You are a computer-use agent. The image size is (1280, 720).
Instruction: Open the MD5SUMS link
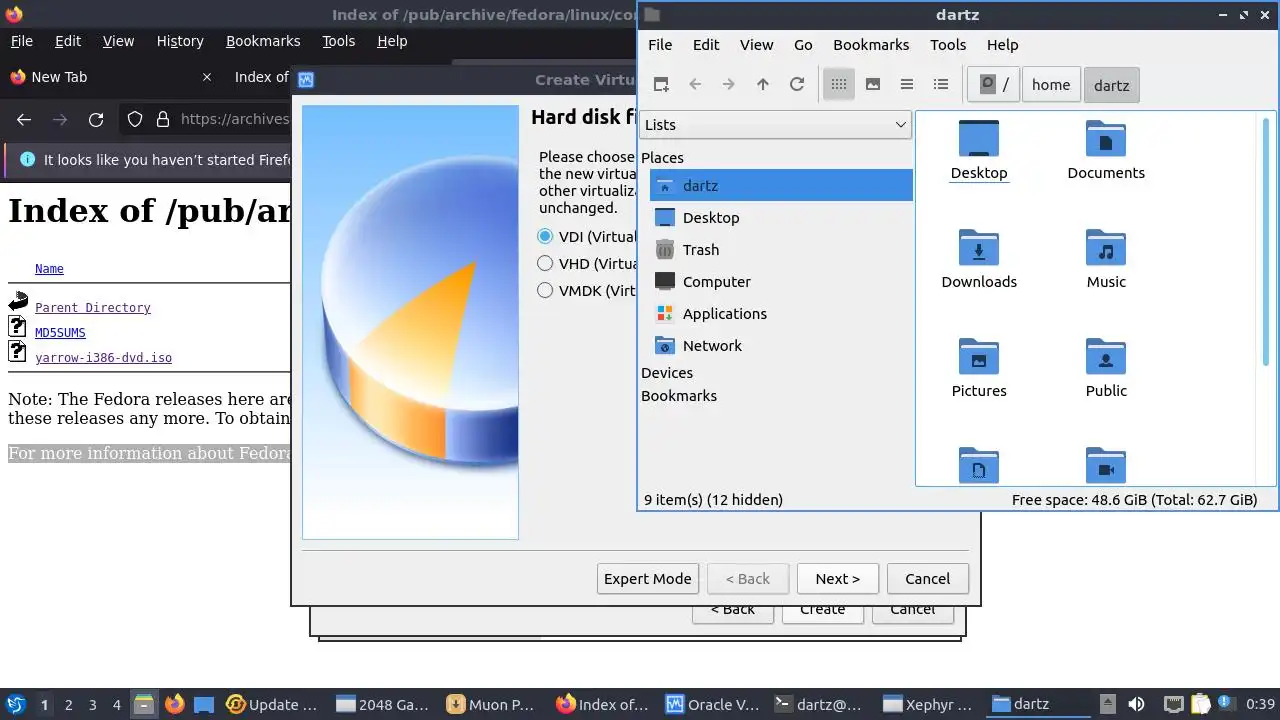point(60,333)
